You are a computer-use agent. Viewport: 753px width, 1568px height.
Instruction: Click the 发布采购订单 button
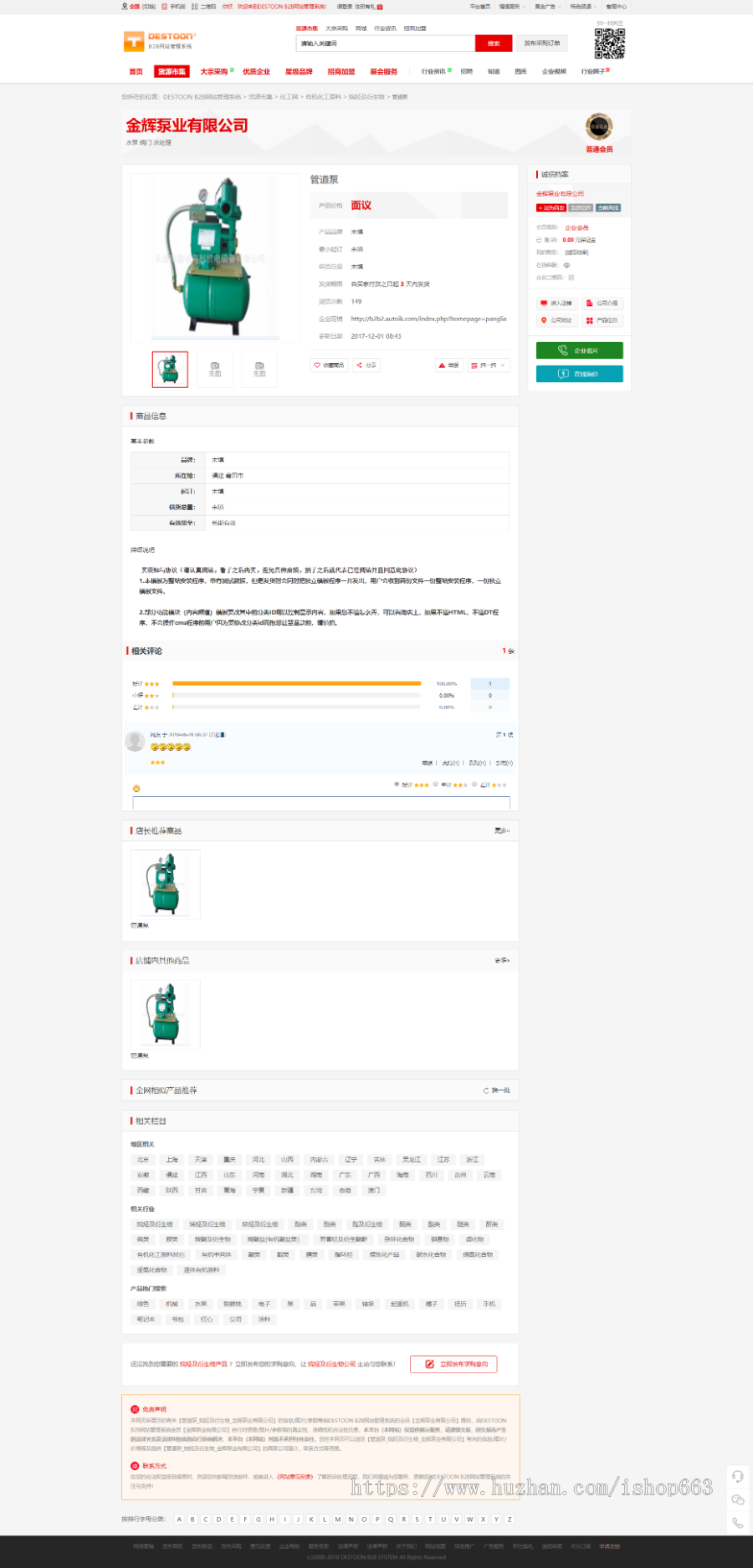[x=542, y=43]
